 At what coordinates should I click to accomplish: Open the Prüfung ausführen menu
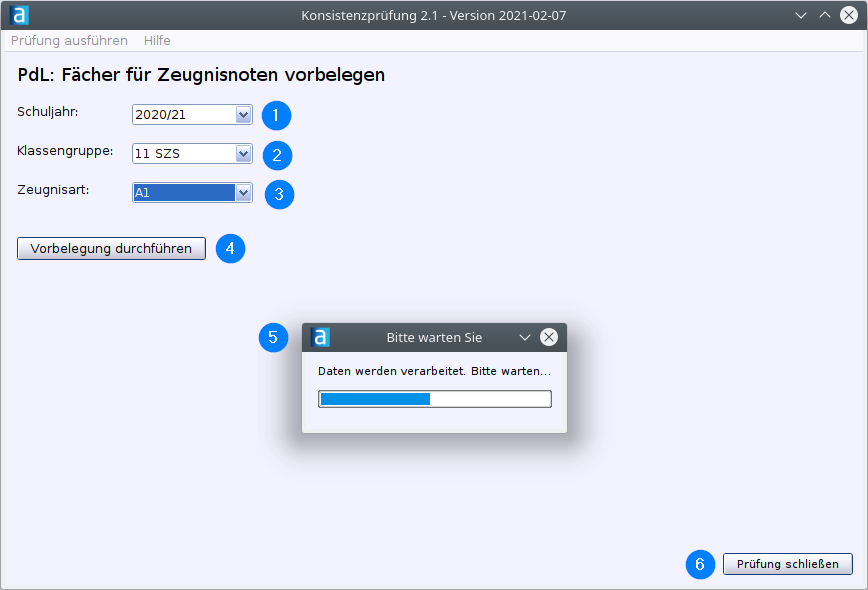pyautogui.click(x=69, y=40)
